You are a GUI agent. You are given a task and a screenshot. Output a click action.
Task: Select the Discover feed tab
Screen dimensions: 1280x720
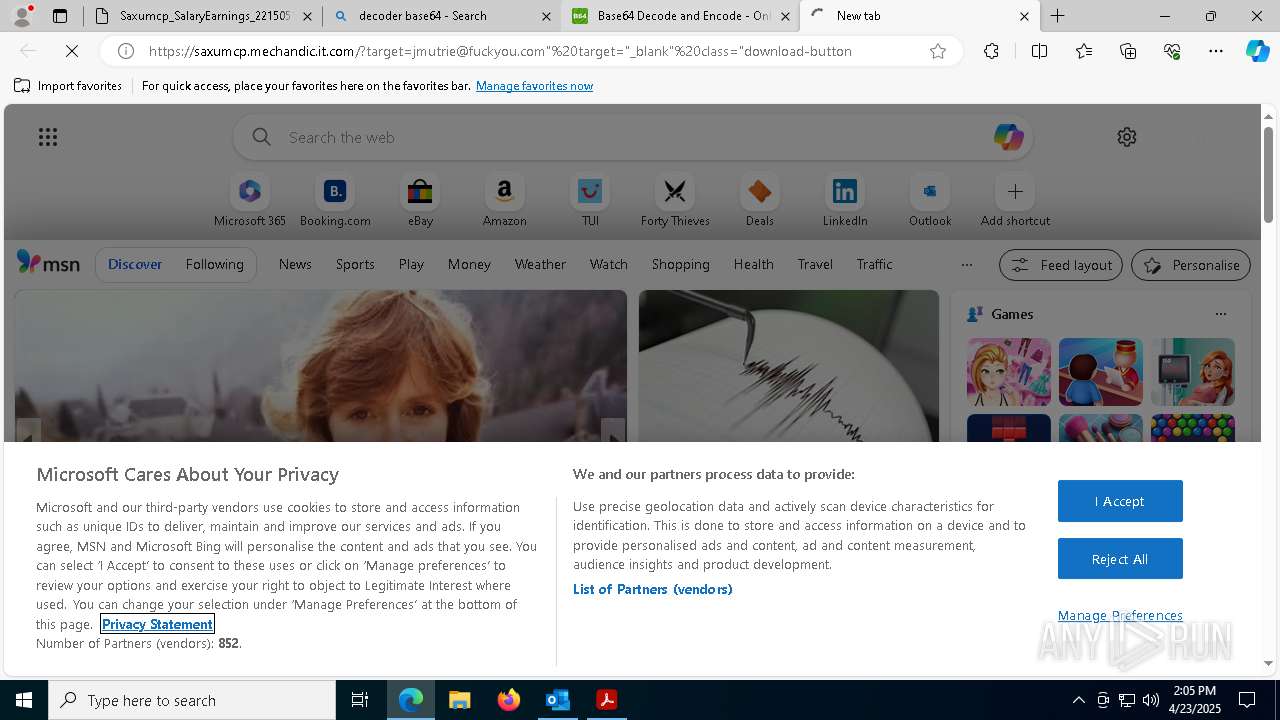tap(135, 264)
